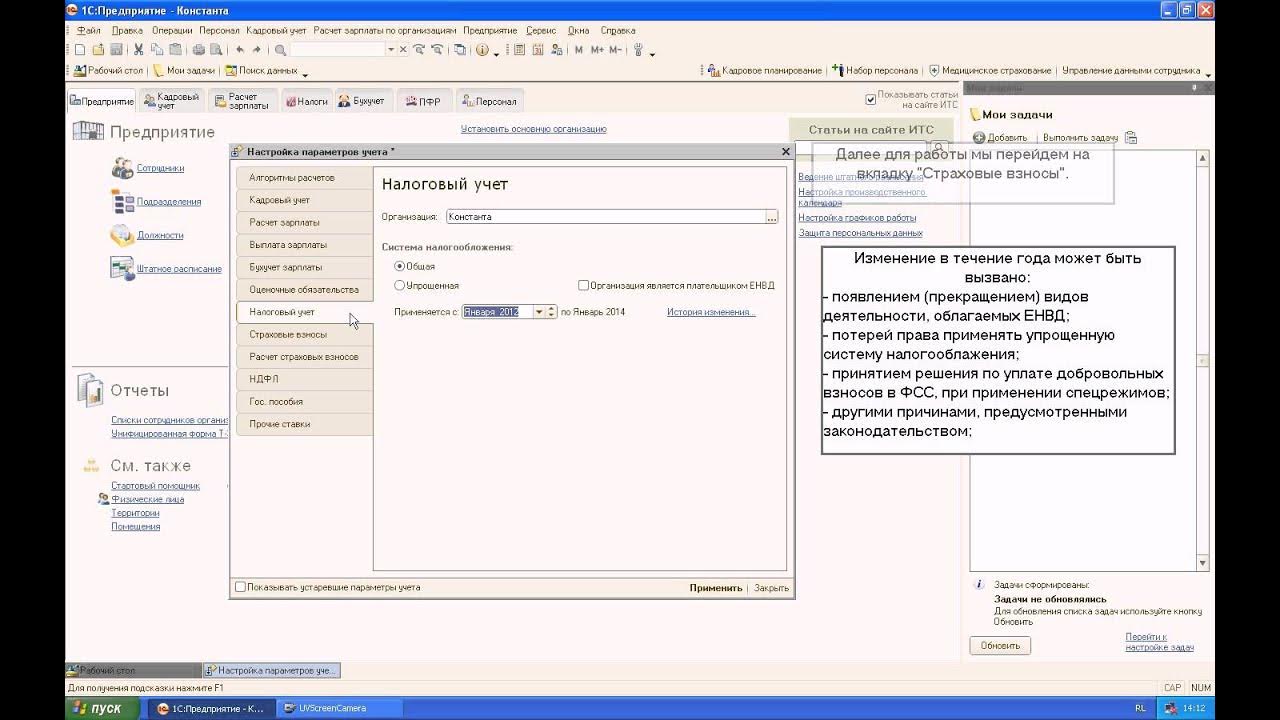The width and height of the screenshot is (1280, 720).
Task: Clear search with the X icon
Action: coord(403,49)
